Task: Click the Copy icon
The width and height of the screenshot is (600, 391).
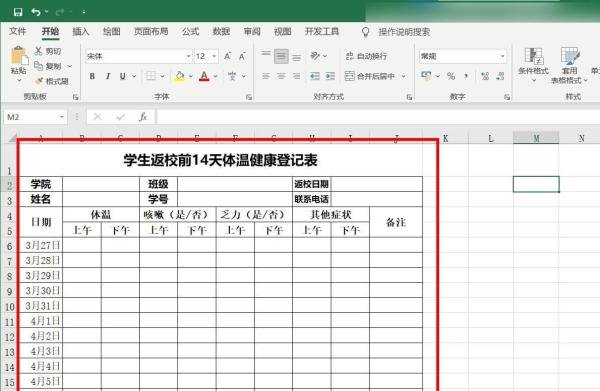Action: click(x=38, y=66)
